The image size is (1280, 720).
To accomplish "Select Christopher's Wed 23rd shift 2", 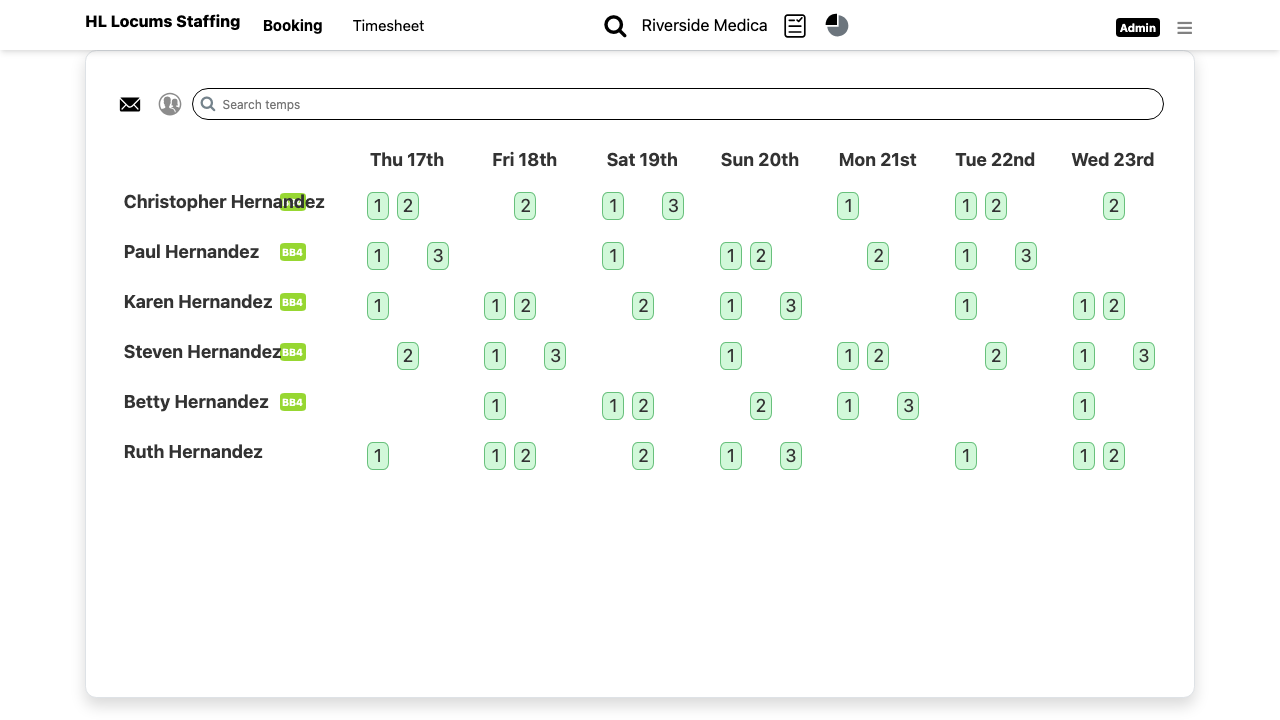I will (x=1114, y=206).
